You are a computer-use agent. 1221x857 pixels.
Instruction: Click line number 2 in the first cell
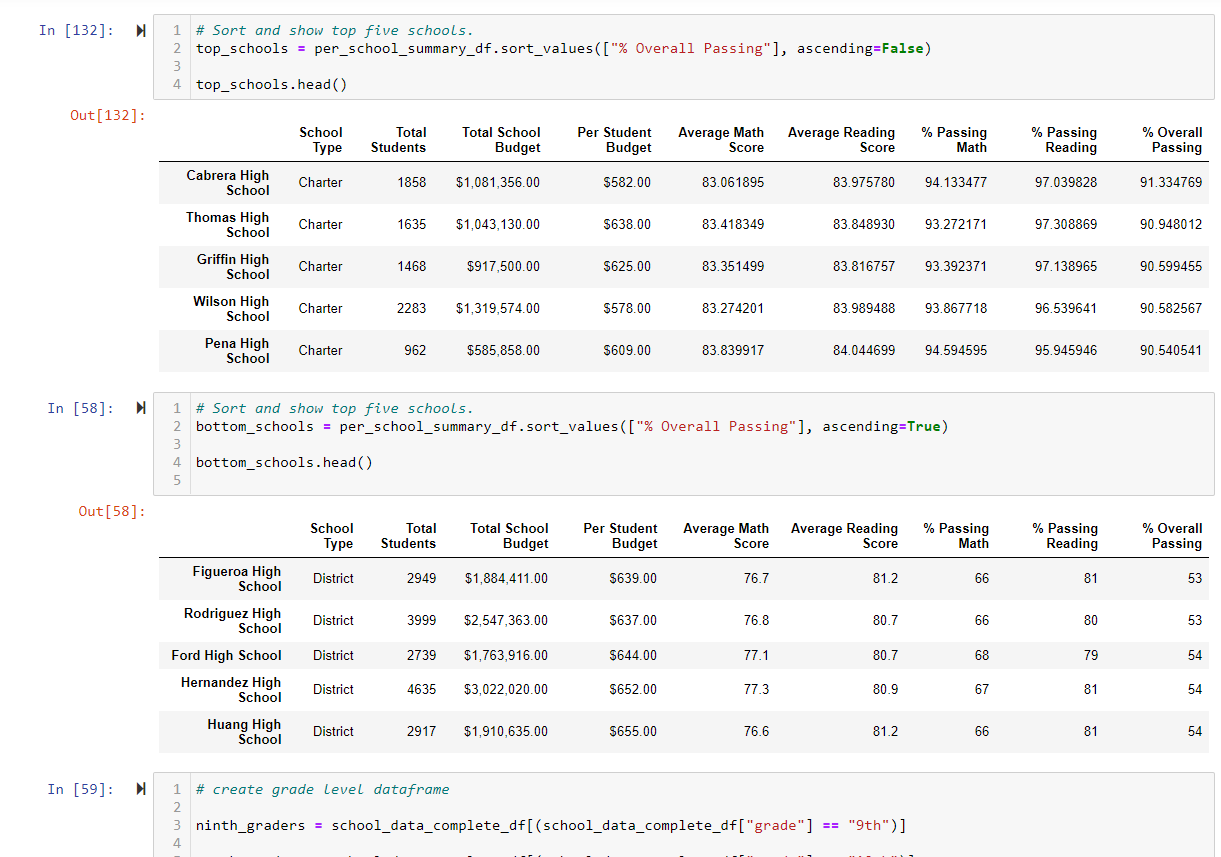click(176, 47)
